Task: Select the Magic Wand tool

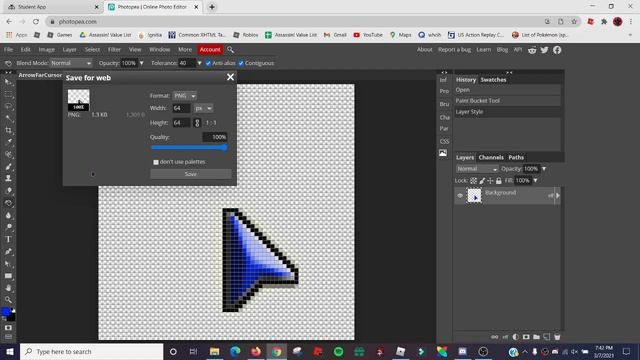Action: point(8,118)
